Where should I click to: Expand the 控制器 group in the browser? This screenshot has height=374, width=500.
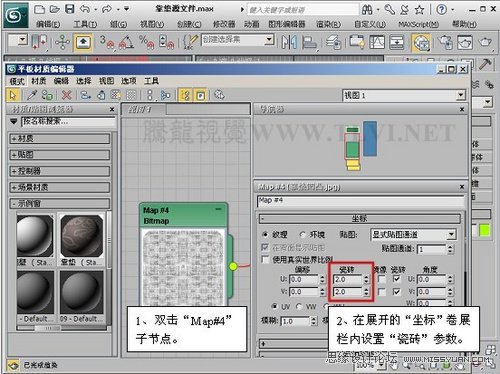coord(60,171)
